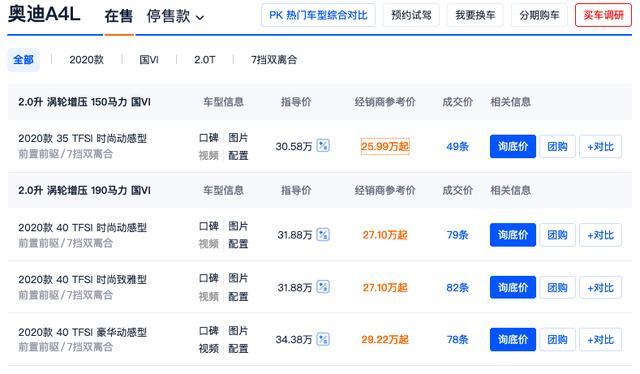Open 配置 for 40 TFSI 豪华动感型
This screenshot has width=640, height=374.
[238, 349]
